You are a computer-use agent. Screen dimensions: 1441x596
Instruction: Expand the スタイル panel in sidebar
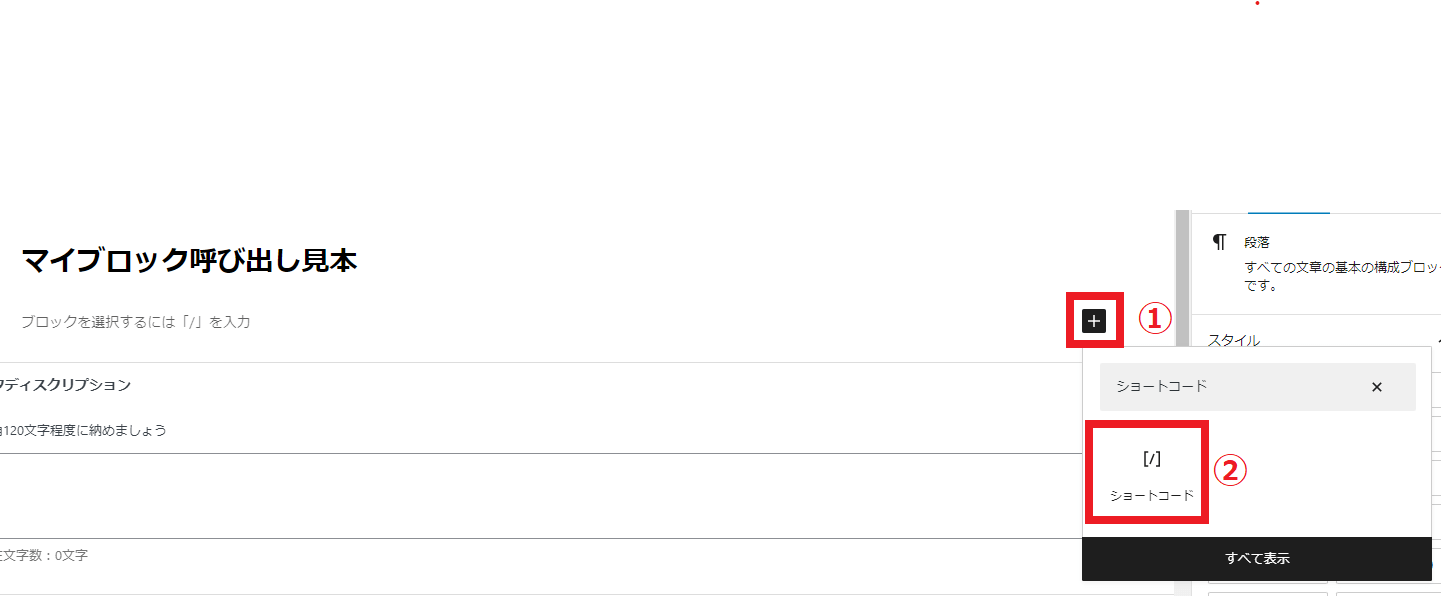coord(1234,340)
